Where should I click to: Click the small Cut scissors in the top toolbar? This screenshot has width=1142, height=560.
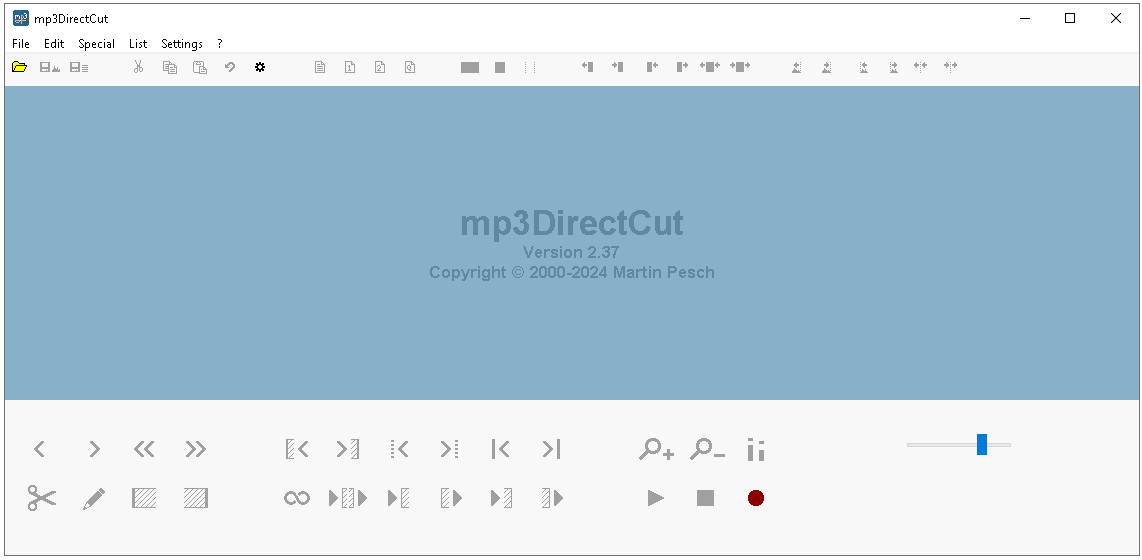[138, 67]
